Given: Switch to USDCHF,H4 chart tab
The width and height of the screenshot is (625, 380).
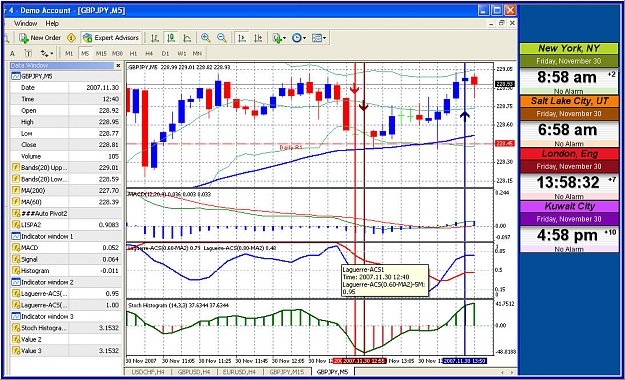Looking at the screenshot, I should tap(147, 372).
